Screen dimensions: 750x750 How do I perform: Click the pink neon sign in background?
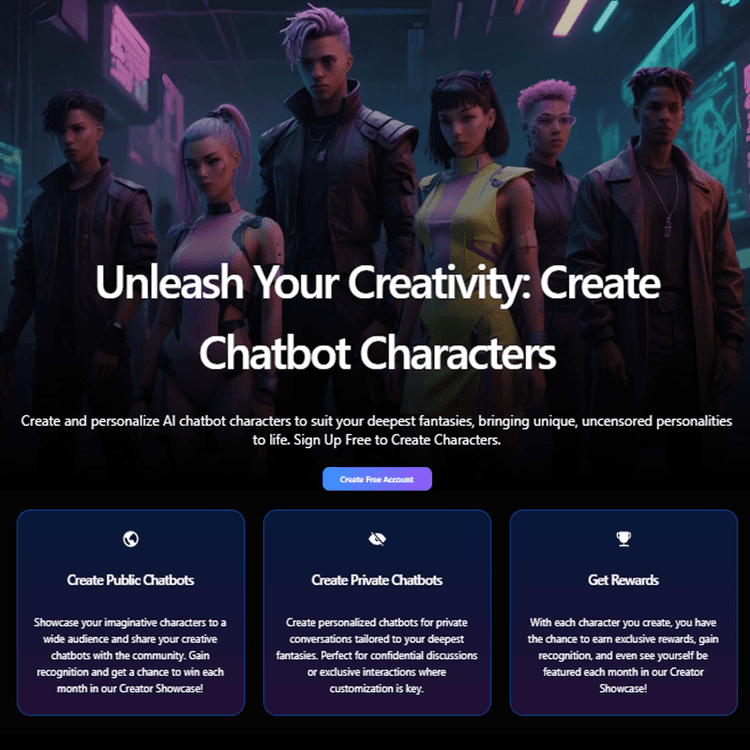(129, 55)
